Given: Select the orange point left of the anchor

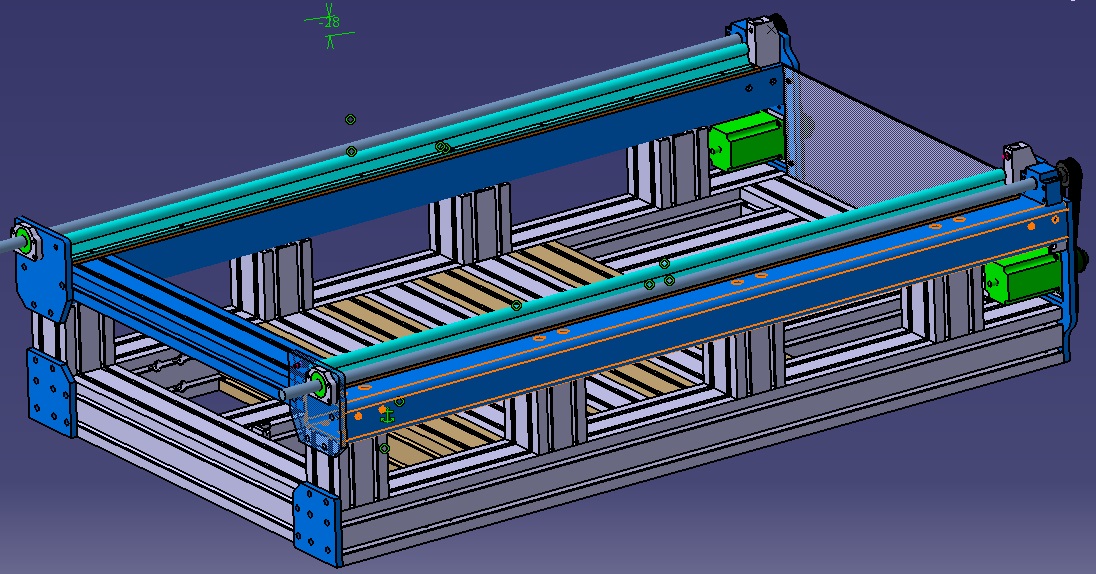Looking at the screenshot, I should tap(358, 415).
